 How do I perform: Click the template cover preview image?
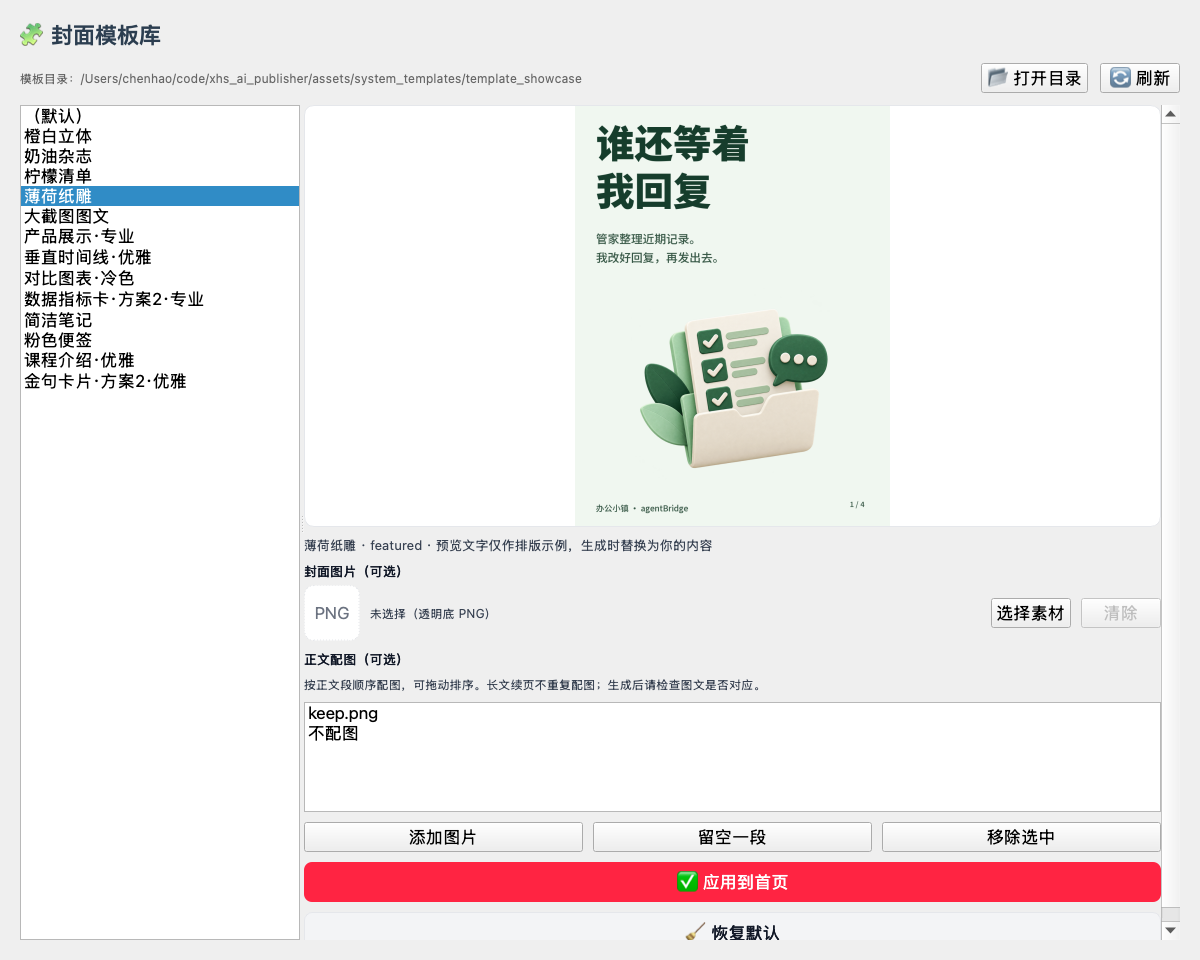click(x=732, y=316)
